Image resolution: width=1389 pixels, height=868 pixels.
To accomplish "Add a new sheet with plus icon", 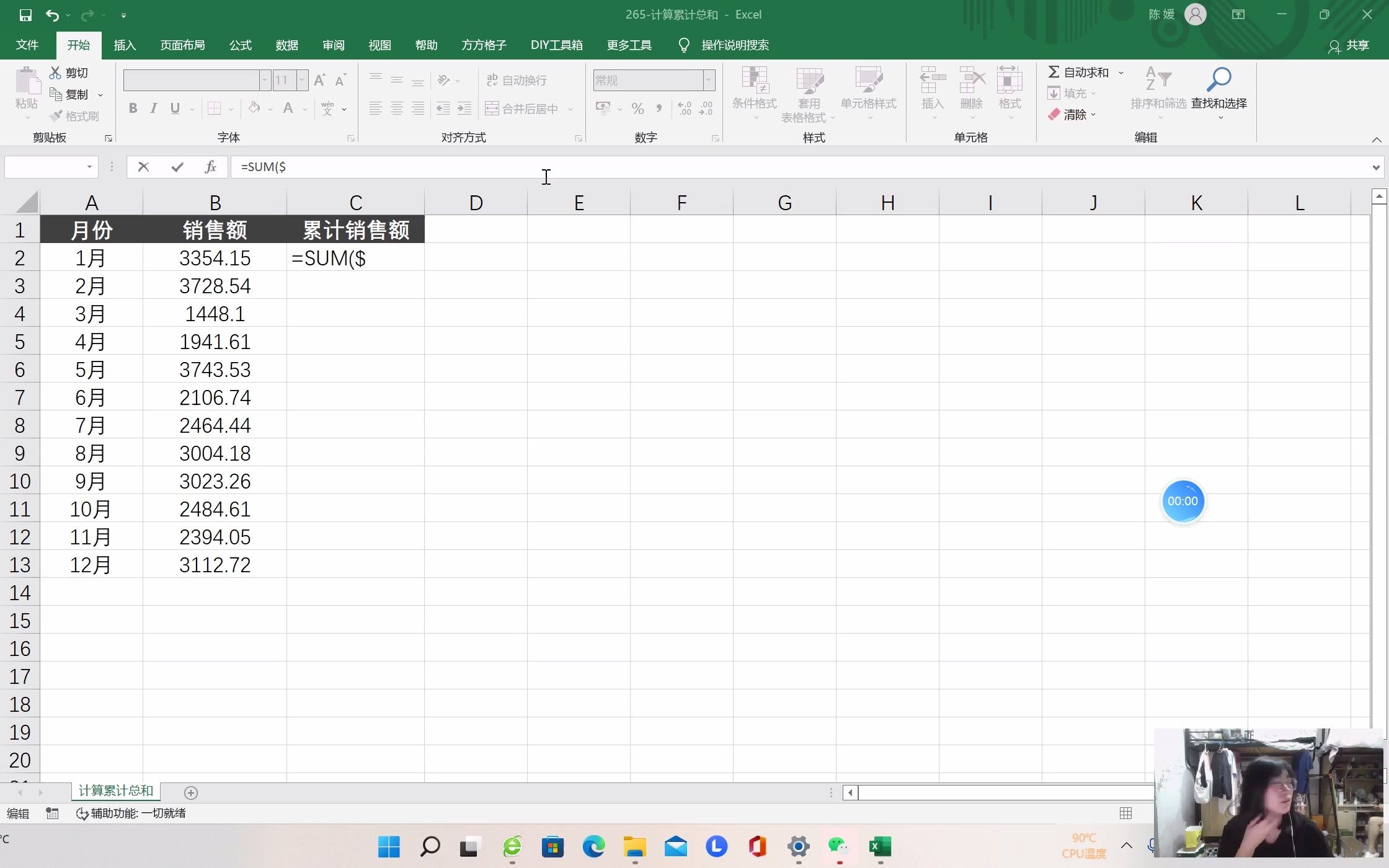I will click(x=191, y=792).
